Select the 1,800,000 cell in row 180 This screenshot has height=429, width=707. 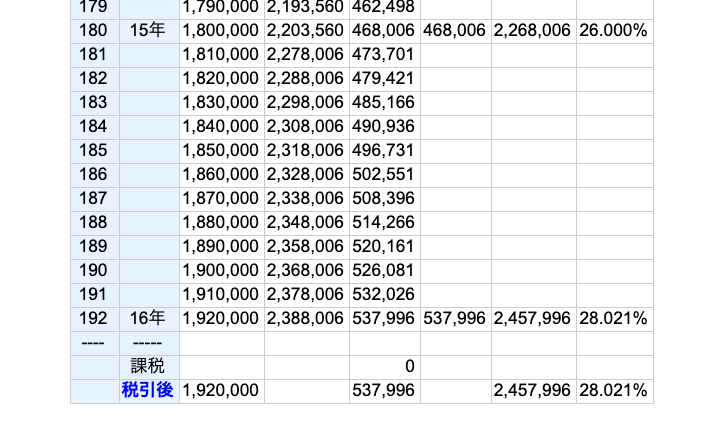point(220,31)
